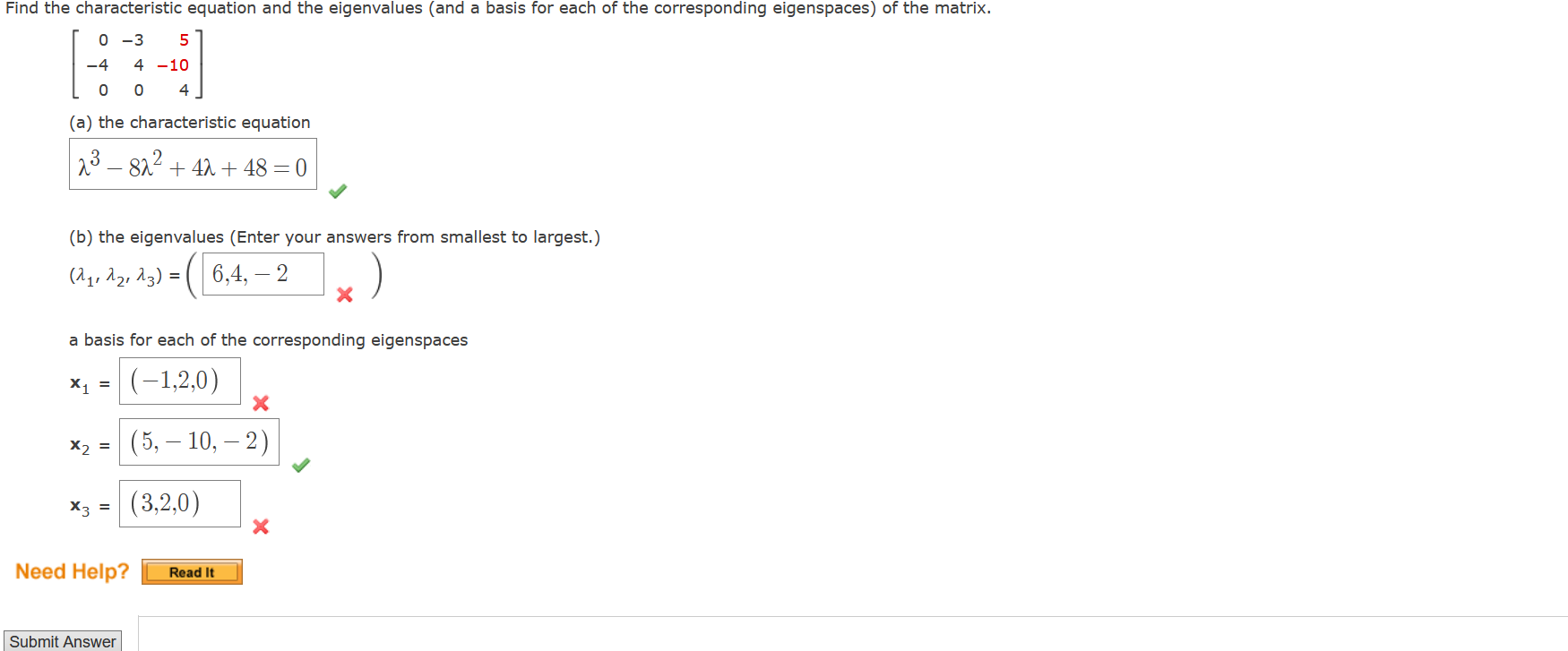Select the x1 eigenvector answer field
The image size is (1568, 651).
(x=179, y=381)
